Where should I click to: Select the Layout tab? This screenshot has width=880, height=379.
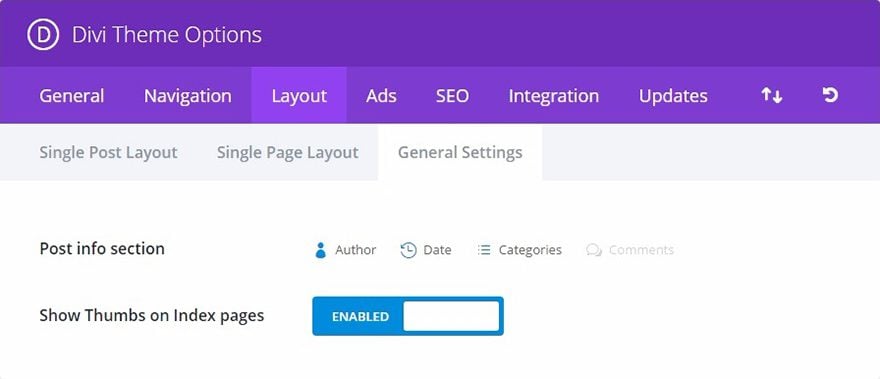299,95
